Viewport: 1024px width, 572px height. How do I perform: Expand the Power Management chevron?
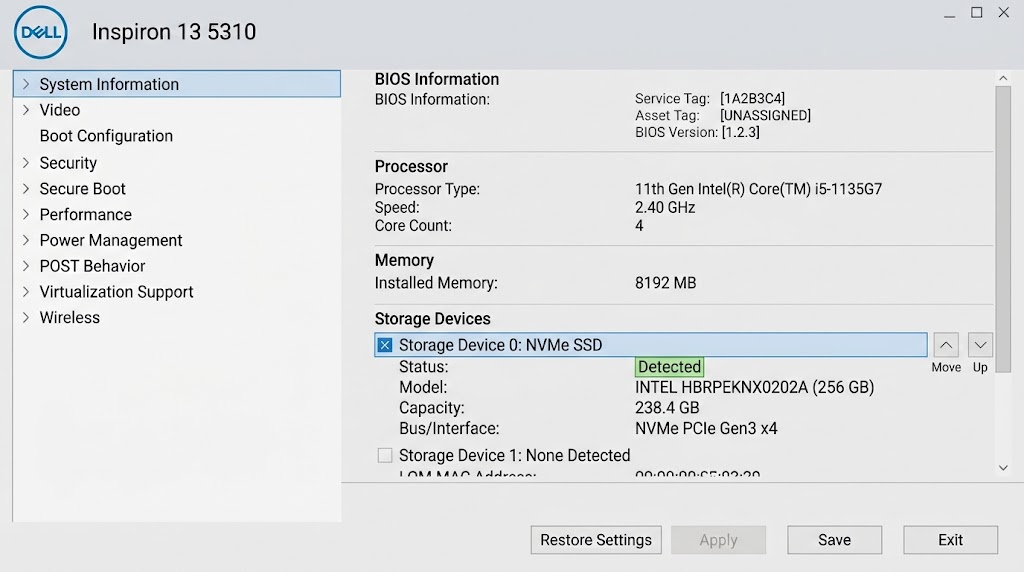pos(25,240)
